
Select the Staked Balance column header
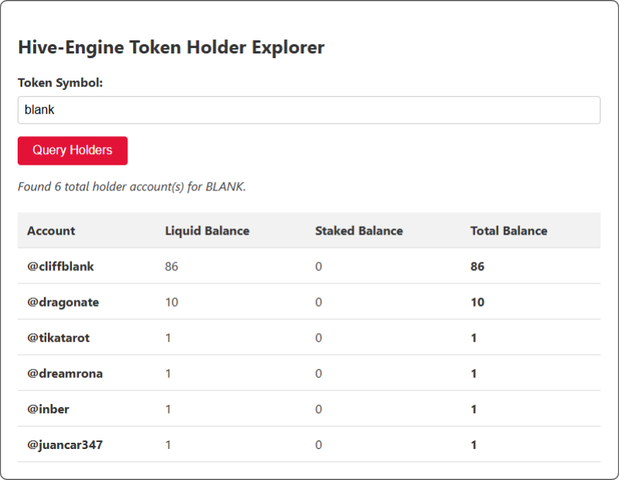(359, 231)
